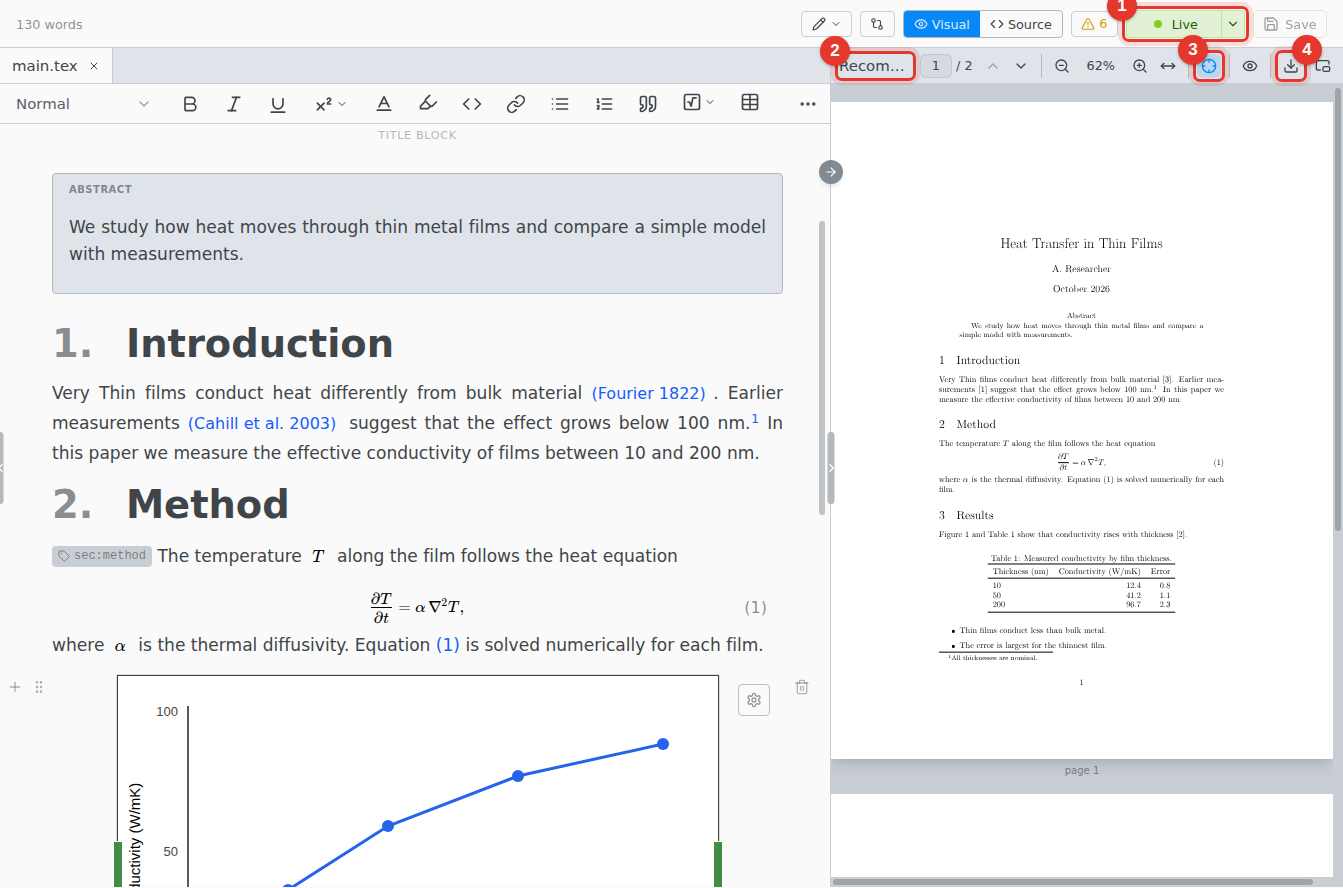1343x888 pixels.
Task: Toggle sync-to-cursor target in preview
Action: point(1209,66)
